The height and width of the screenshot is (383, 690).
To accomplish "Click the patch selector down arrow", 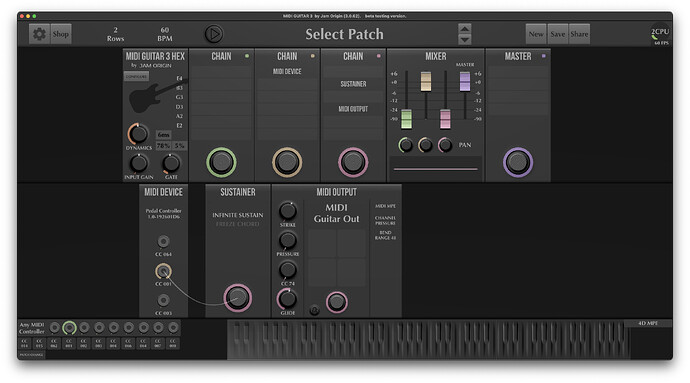I will click(x=465, y=40).
